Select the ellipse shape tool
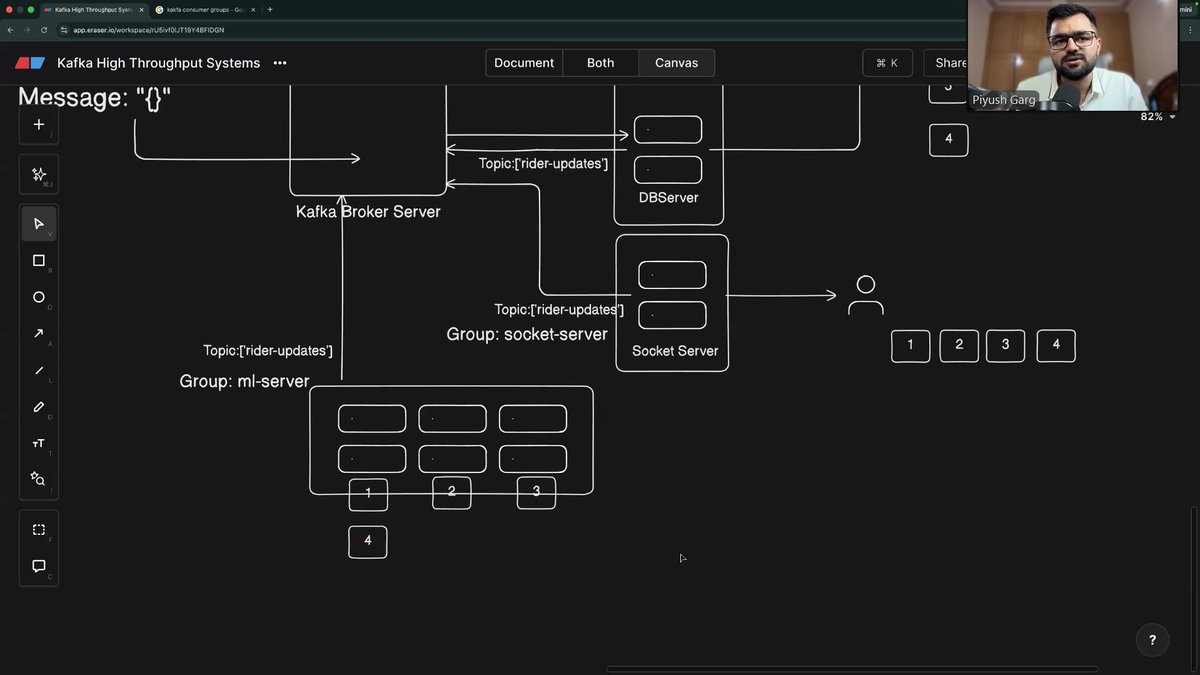1200x675 pixels. coord(39,297)
